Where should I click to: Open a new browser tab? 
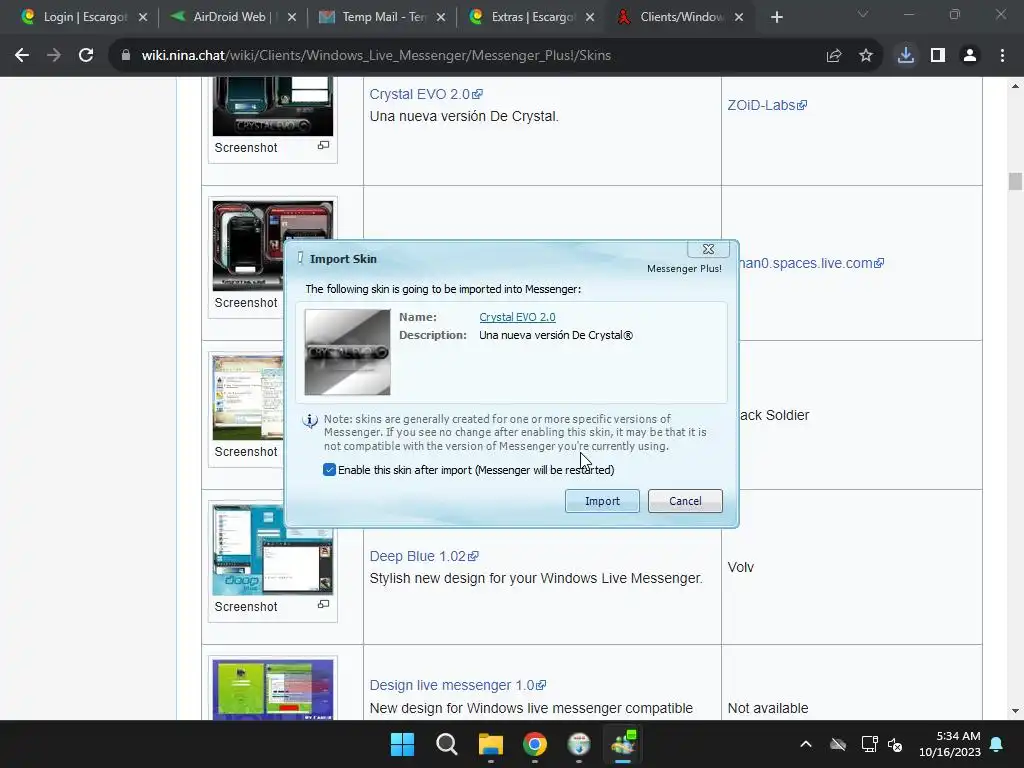(776, 17)
